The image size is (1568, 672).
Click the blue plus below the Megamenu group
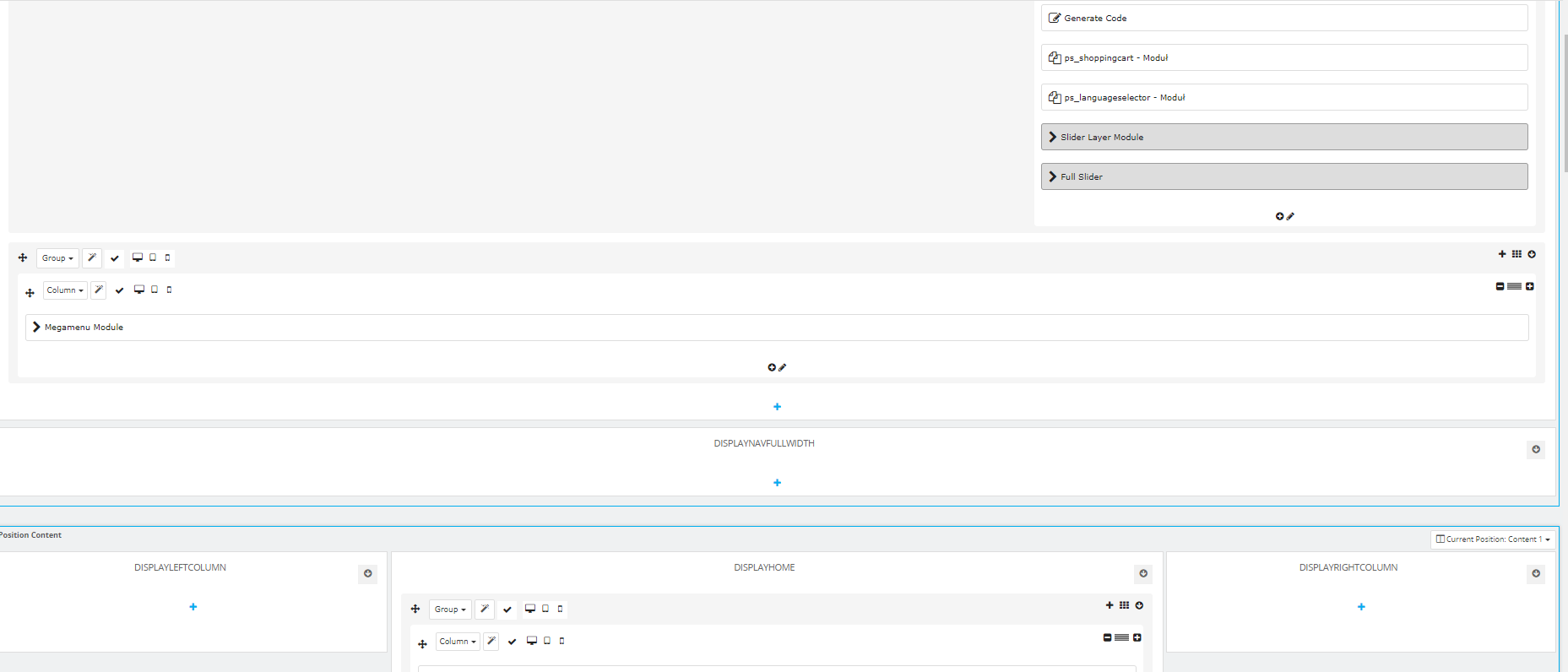coord(777,407)
